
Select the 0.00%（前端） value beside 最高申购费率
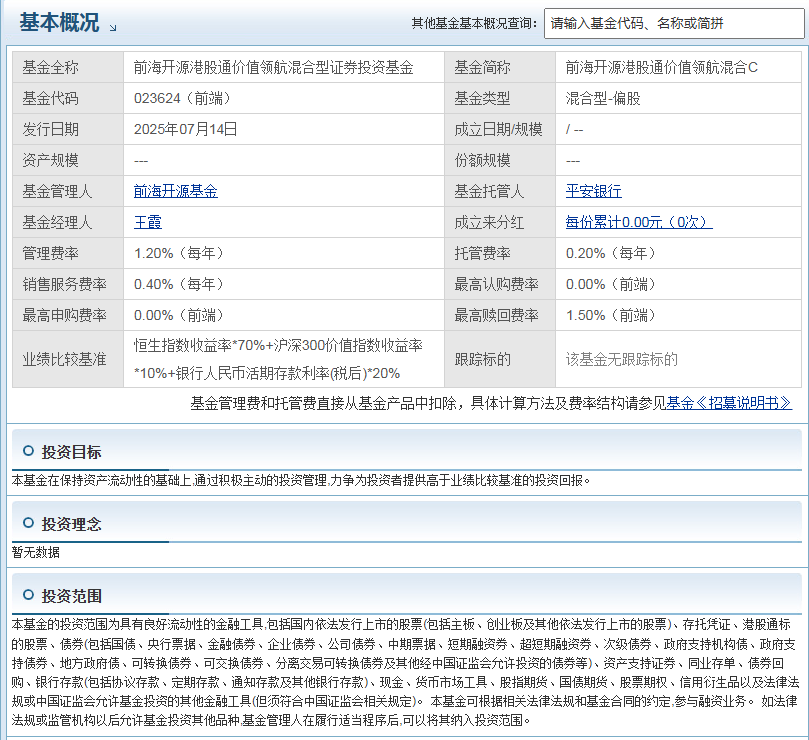pyautogui.click(x=179, y=315)
